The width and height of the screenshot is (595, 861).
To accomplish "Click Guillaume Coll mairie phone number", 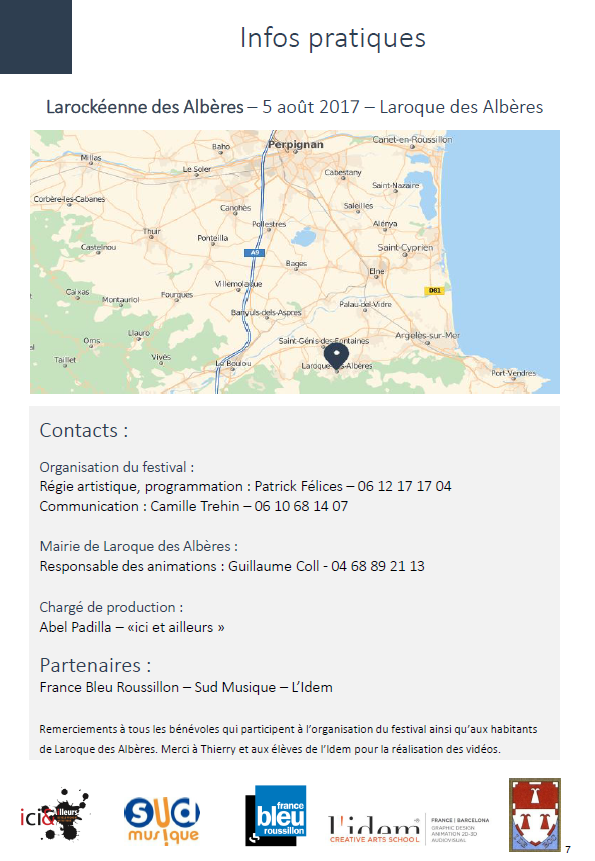I will tap(378, 566).
